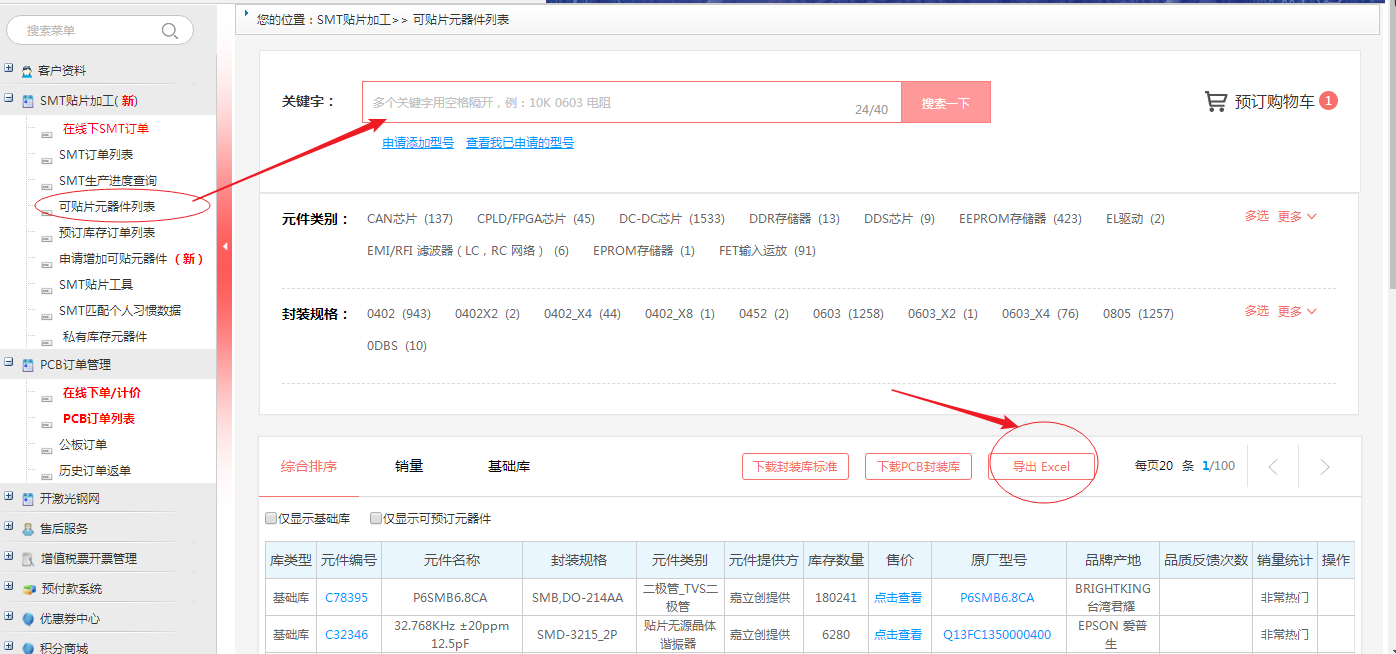Expand 更多 in the 元件类别 row
The height and width of the screenshot is (654, 1396).
1297,216
